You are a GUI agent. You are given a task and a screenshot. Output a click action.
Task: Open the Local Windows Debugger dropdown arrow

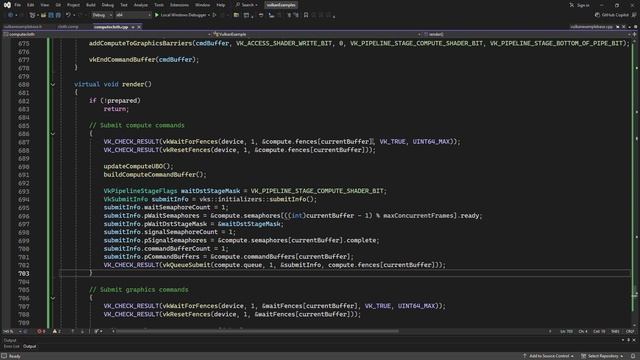pos(209,15)
